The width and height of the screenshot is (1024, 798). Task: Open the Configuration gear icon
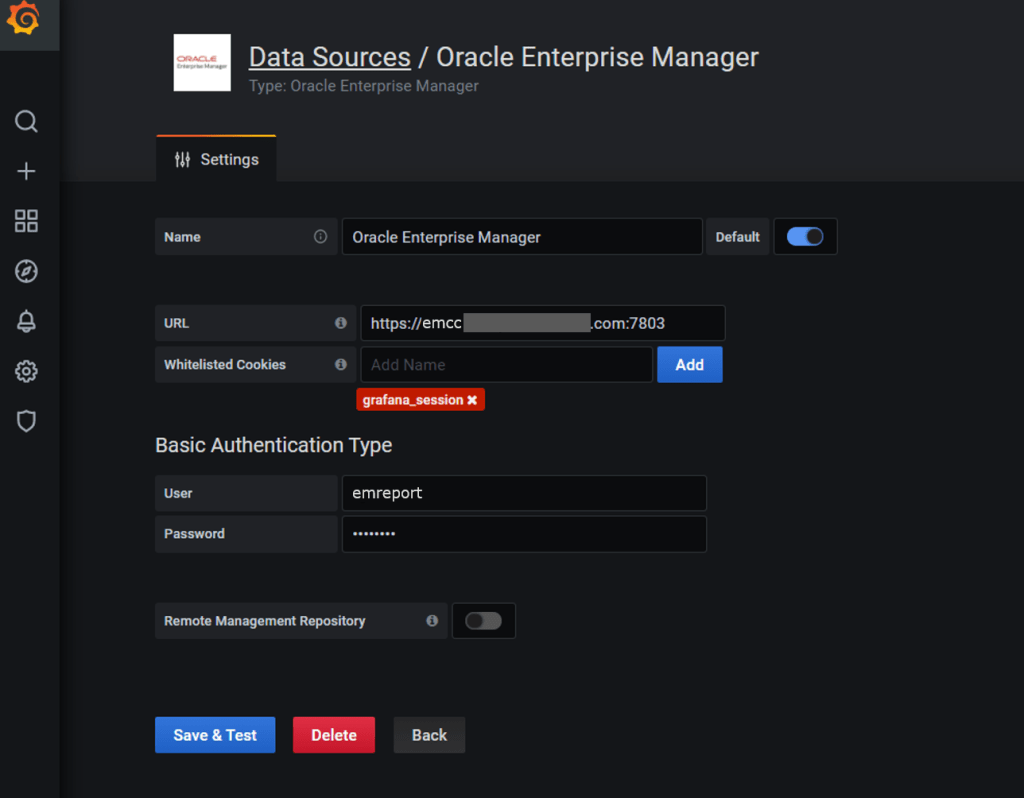click(27, 372)
